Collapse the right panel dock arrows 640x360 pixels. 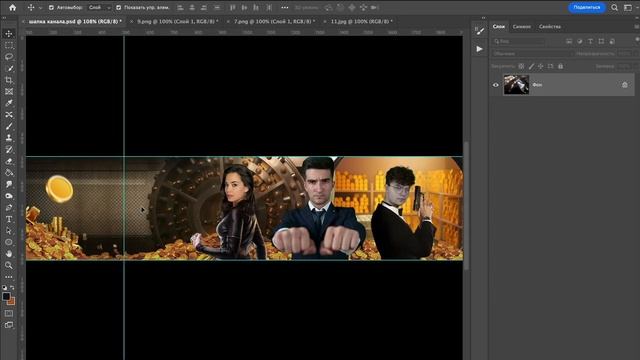tap(483, 18)
